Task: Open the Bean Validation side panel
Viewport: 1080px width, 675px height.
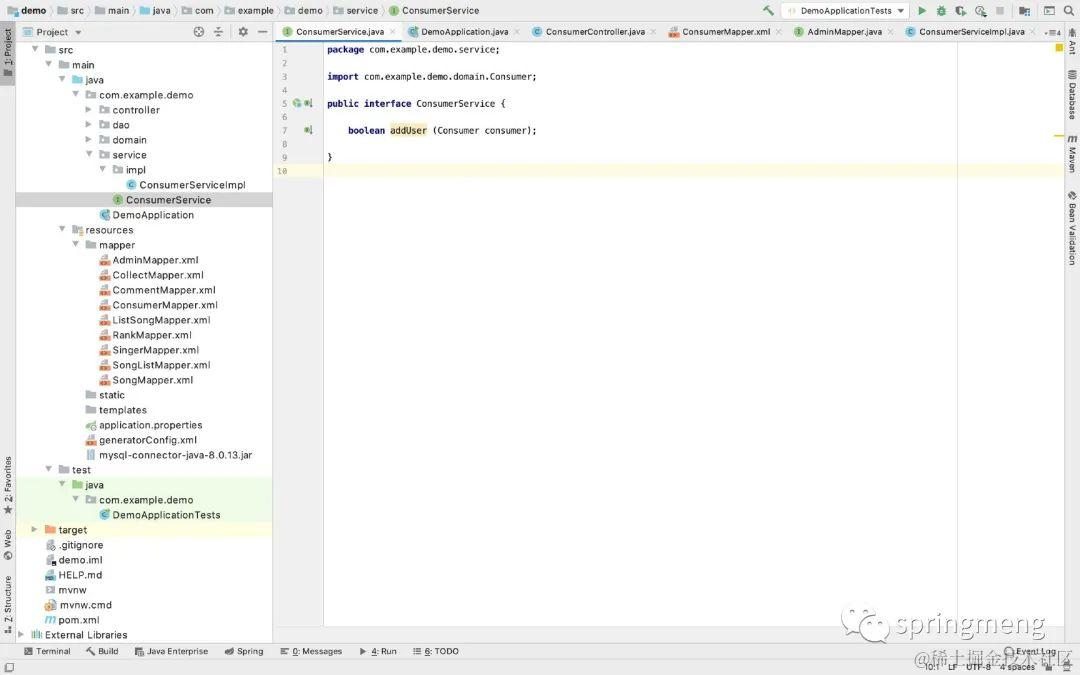Action: (1072, 228)
